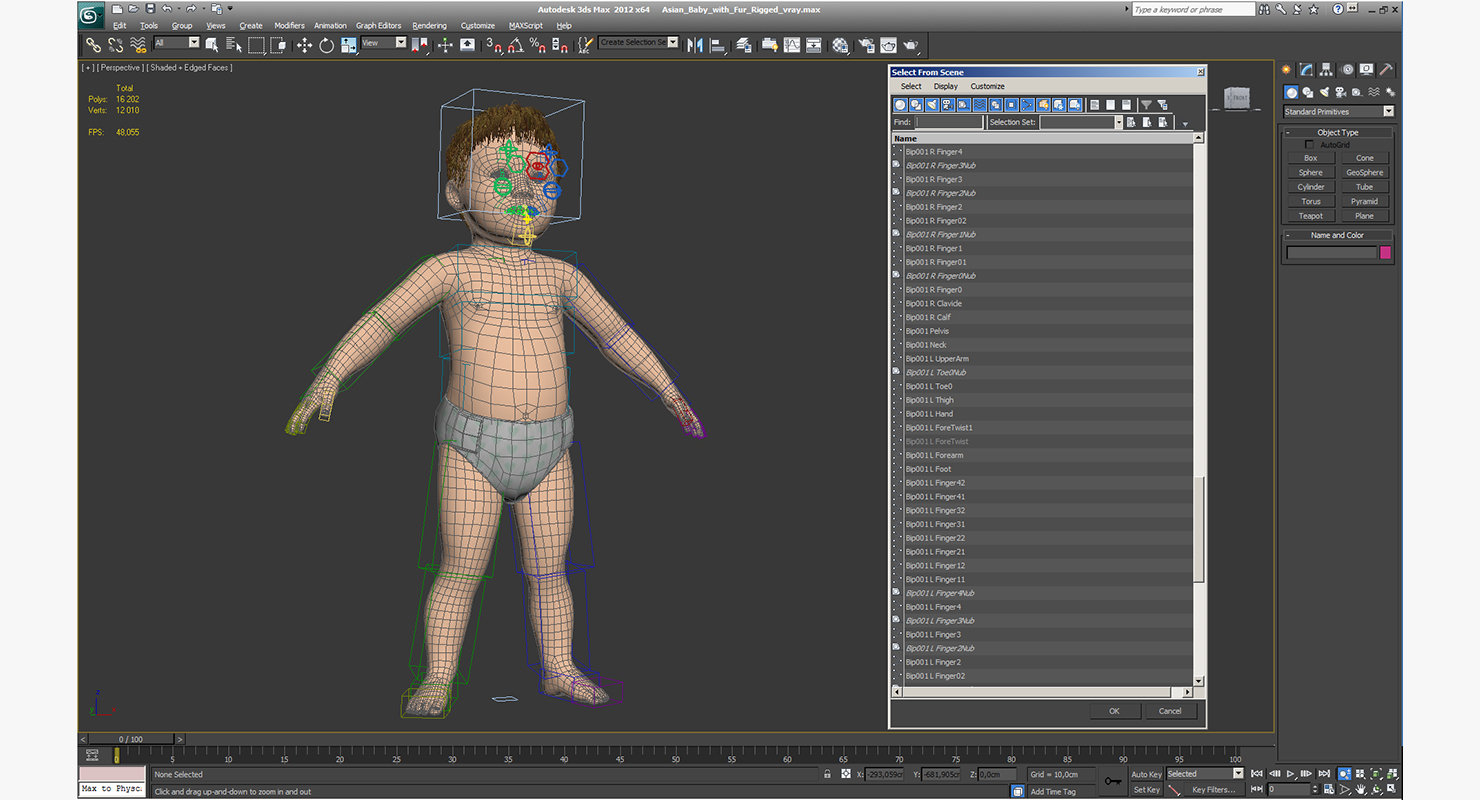
Task: Toggle Set Key mode
Action: [x=1147, y=789]
